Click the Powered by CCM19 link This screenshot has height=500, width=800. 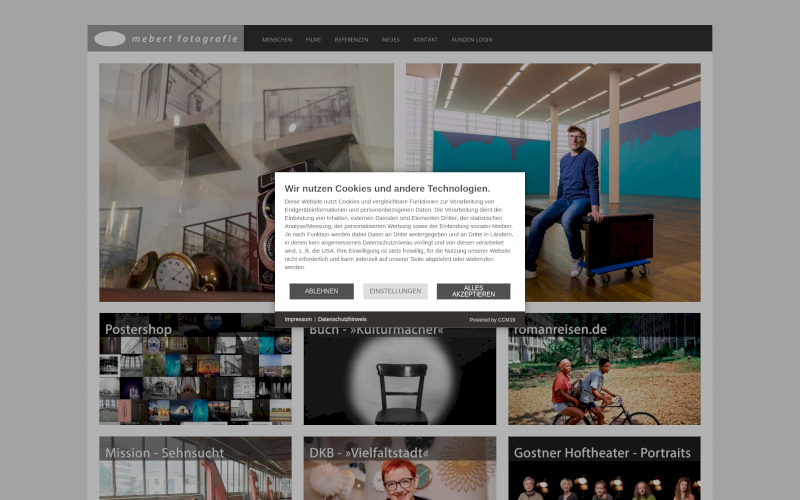(x=492, y=320)
